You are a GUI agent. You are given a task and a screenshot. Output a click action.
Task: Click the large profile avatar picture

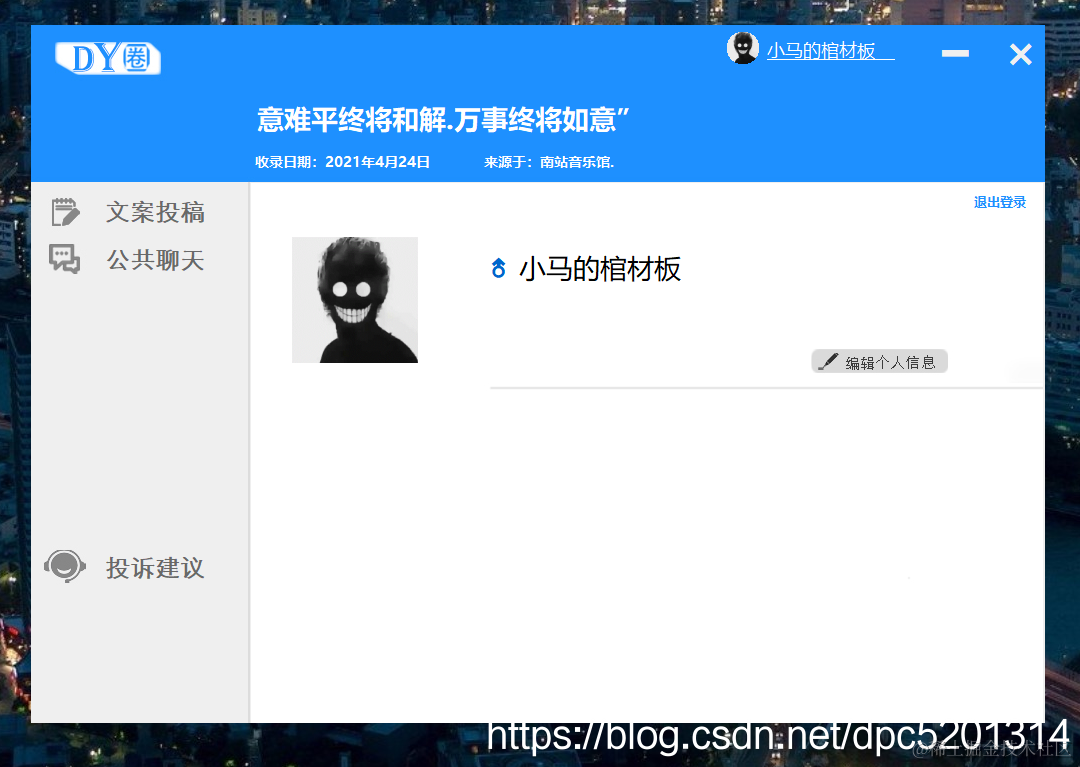coord(354,299)
